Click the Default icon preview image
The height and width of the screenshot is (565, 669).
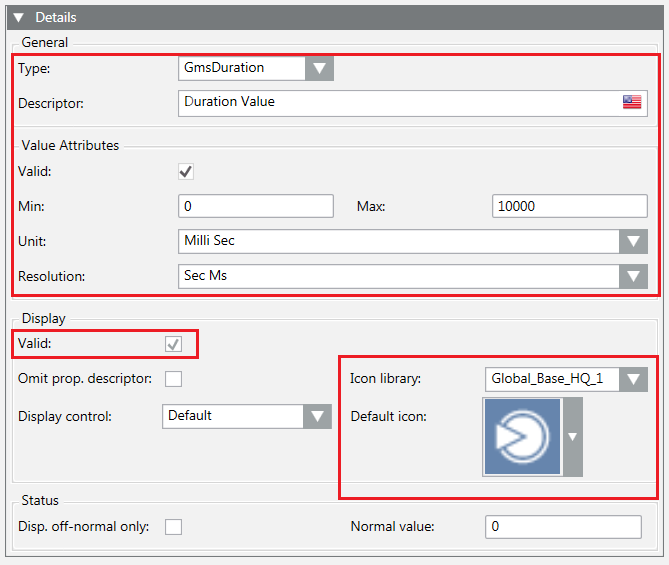[x=522, y=436]
